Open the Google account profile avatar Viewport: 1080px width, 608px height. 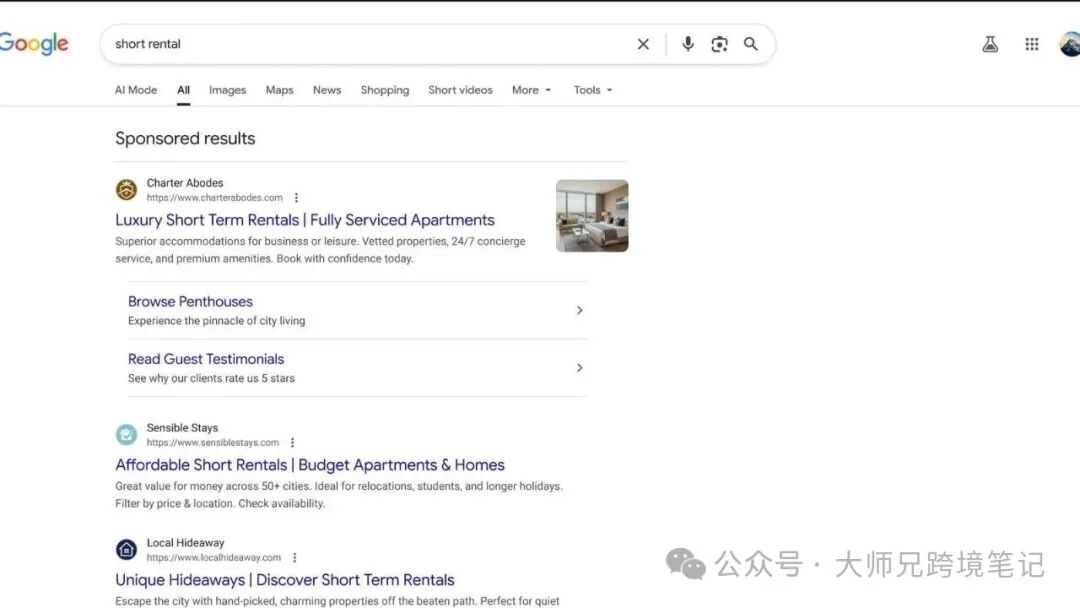1070,44
